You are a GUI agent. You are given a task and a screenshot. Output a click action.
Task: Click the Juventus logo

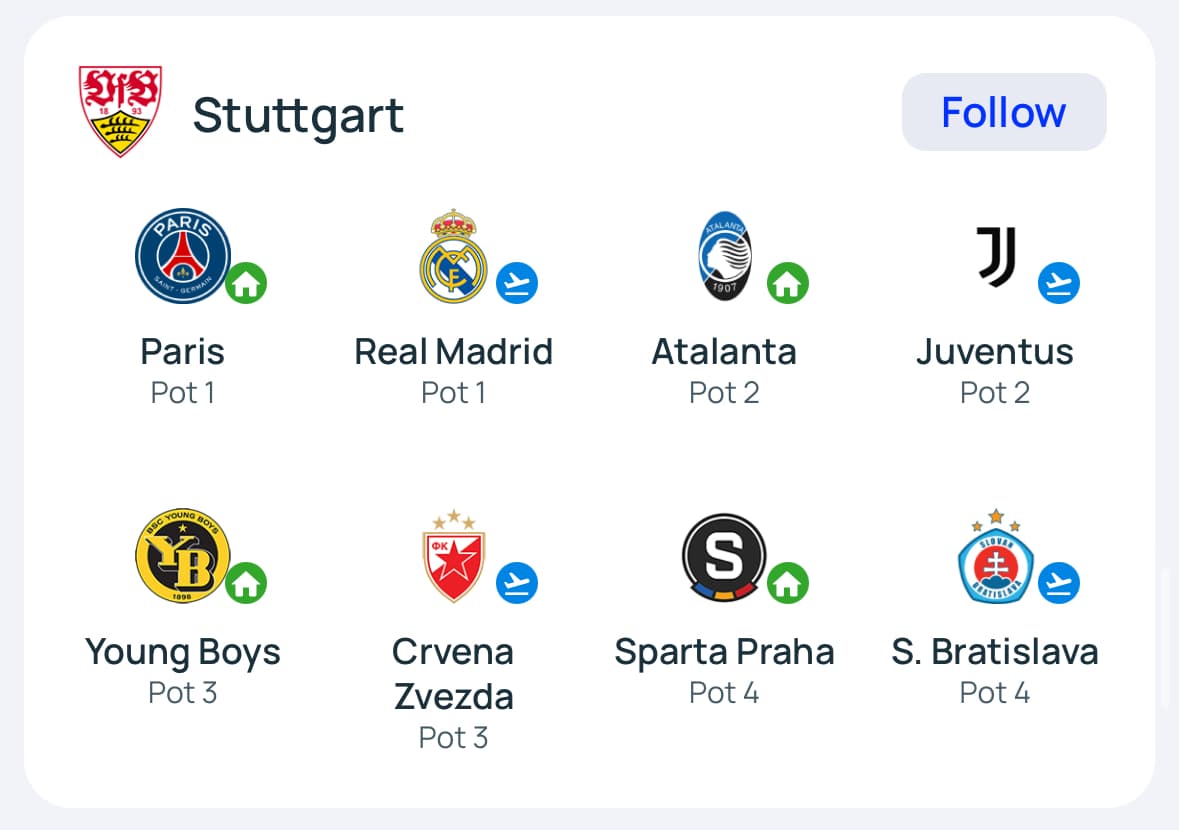995,256
